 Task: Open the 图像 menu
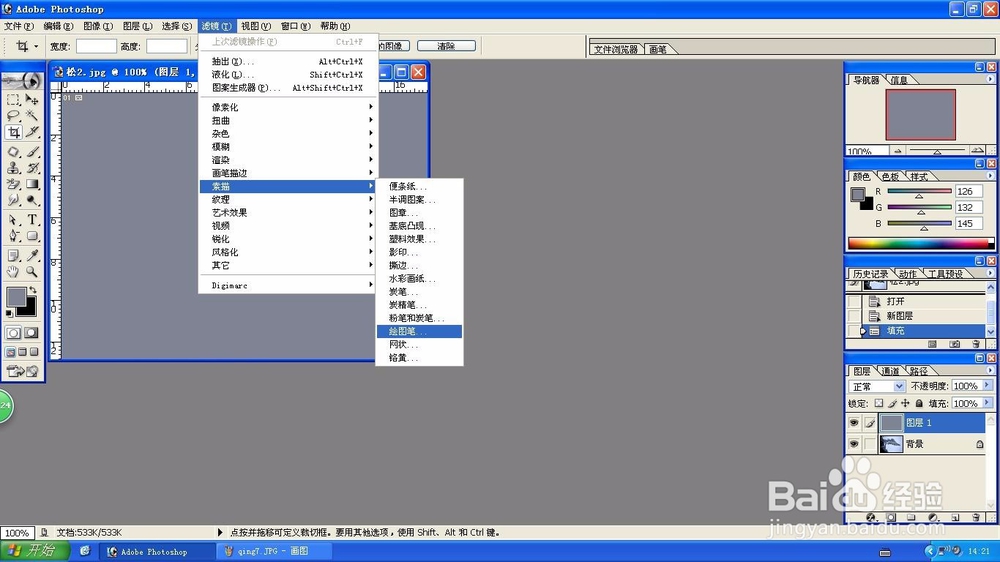98,26
